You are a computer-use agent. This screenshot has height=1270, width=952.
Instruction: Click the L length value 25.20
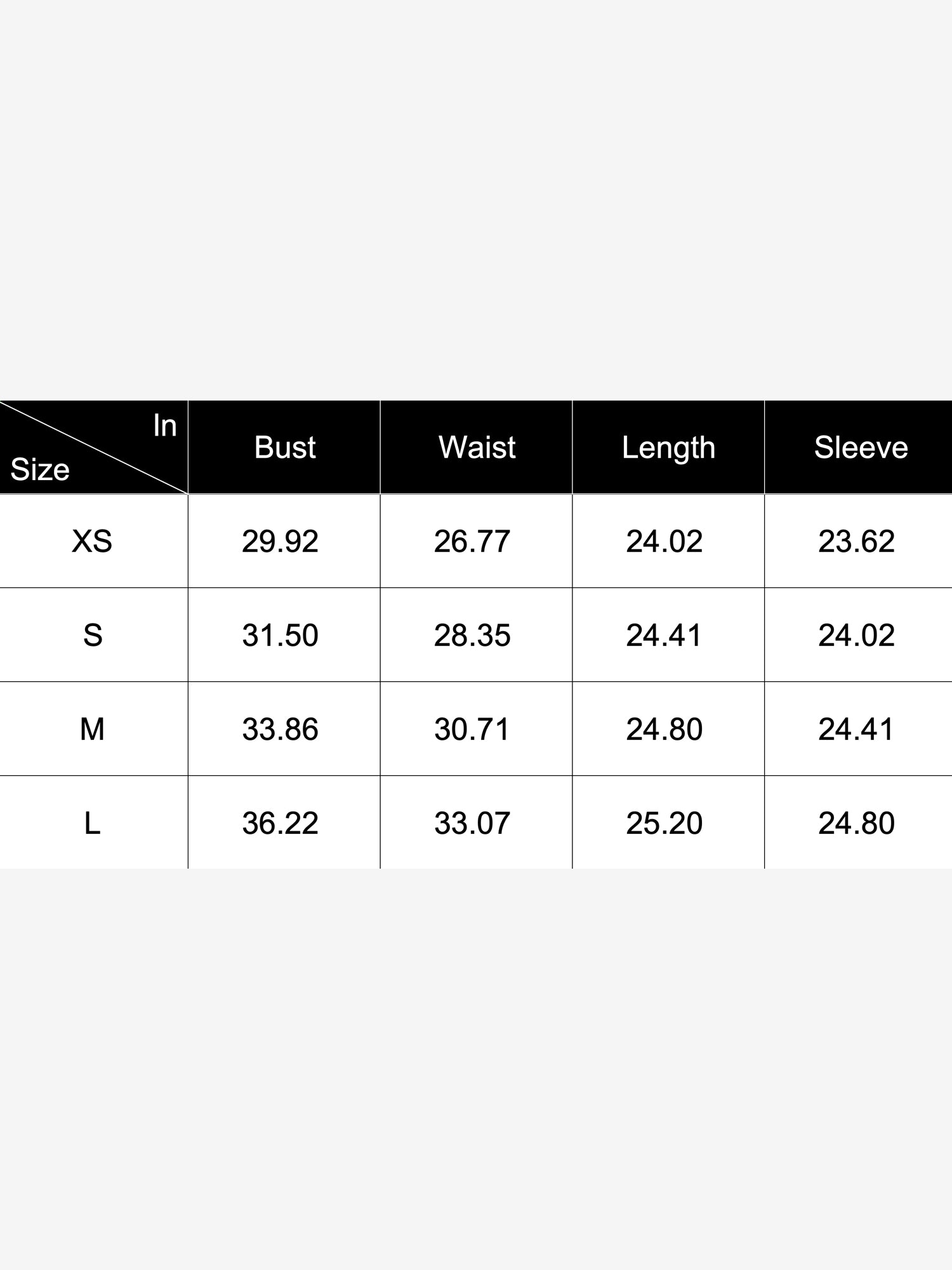click(x=664, y=824)
